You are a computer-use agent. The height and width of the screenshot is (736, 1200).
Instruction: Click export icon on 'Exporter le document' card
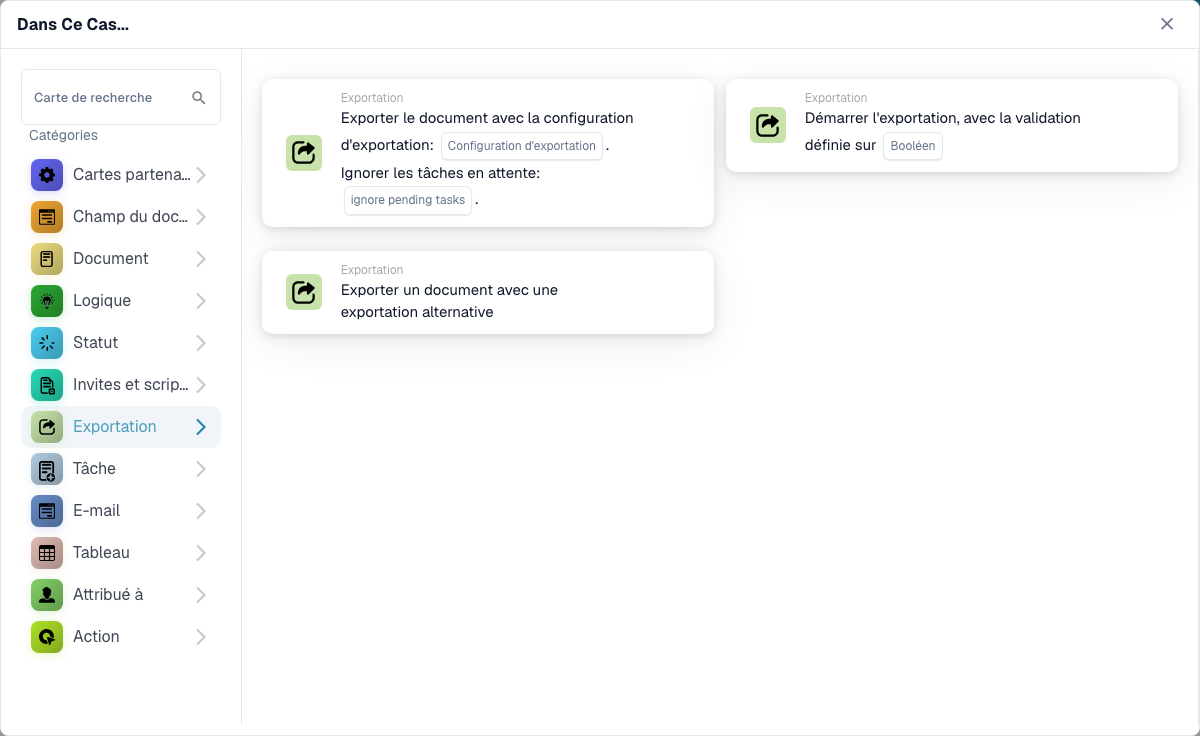[304, 153]
